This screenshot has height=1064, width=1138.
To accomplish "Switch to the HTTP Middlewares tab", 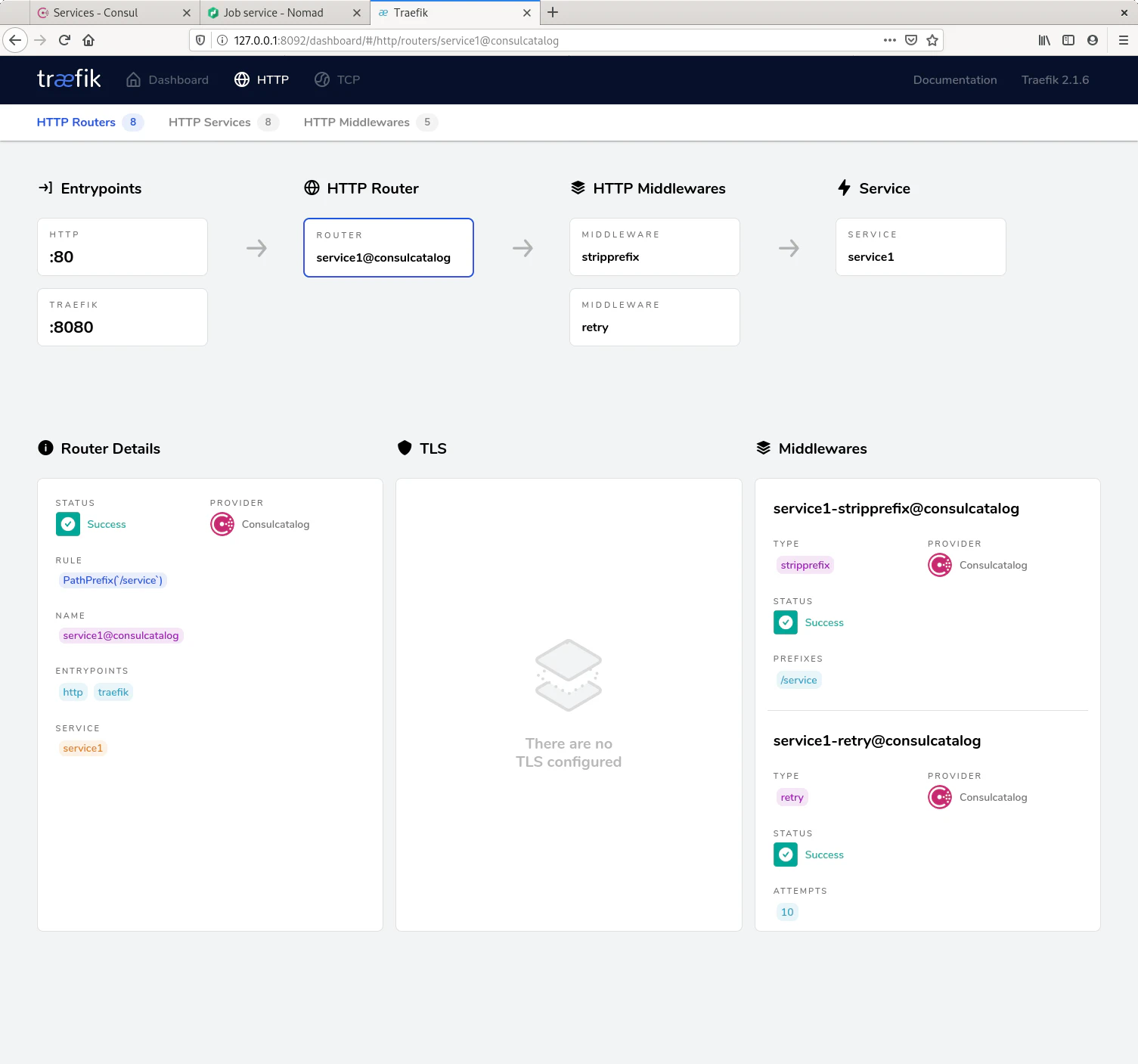I will (357, 123).
